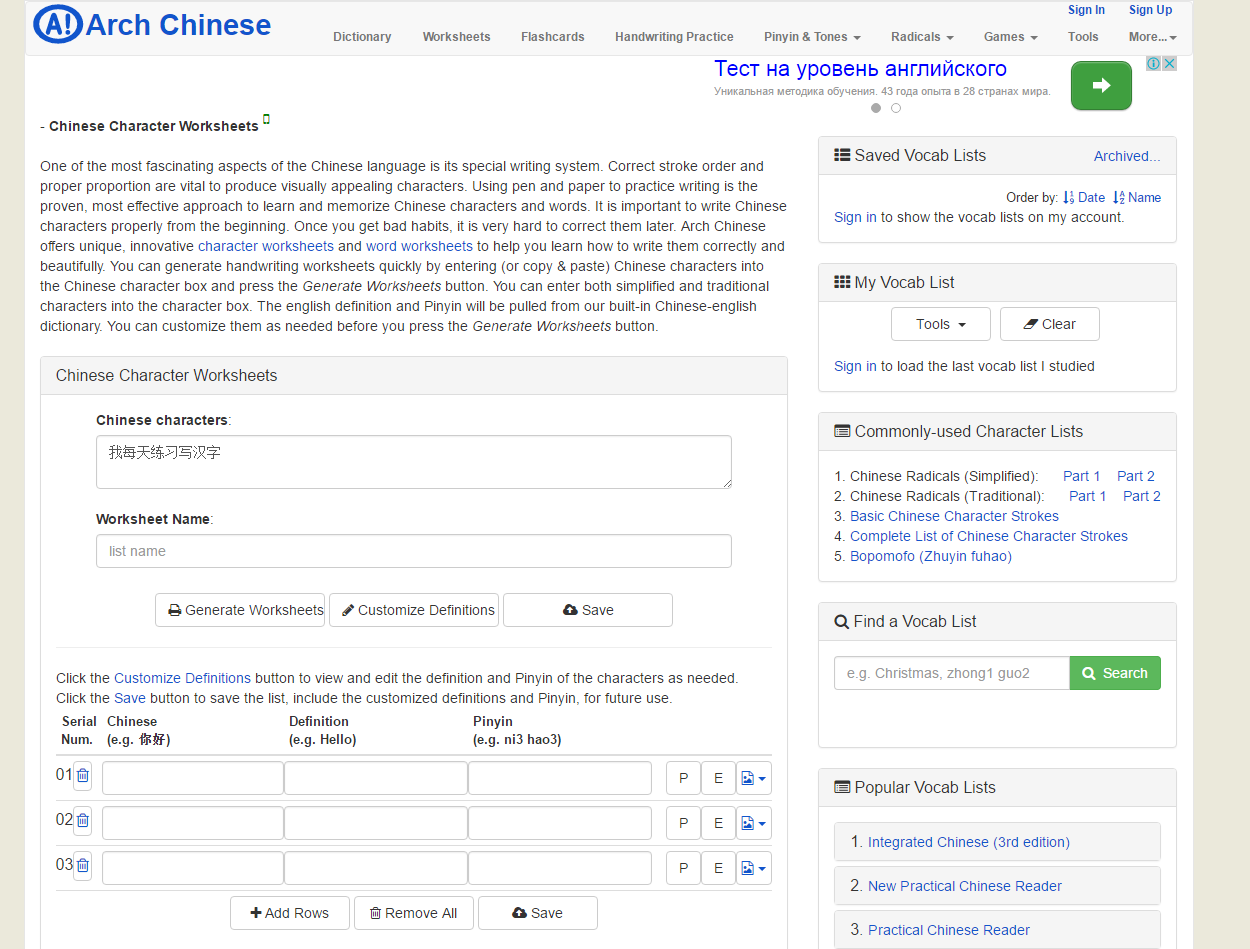
Task: Click the ad info icon
Action: pos(1153,64)
